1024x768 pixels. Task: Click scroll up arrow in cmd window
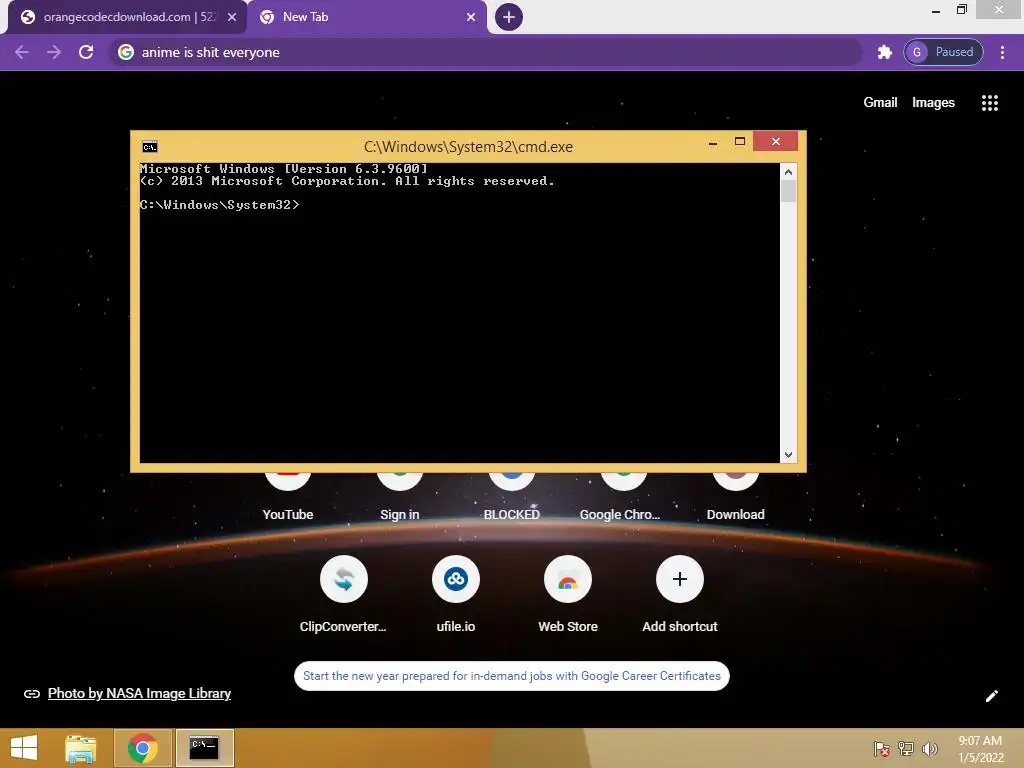coord(788,172)
